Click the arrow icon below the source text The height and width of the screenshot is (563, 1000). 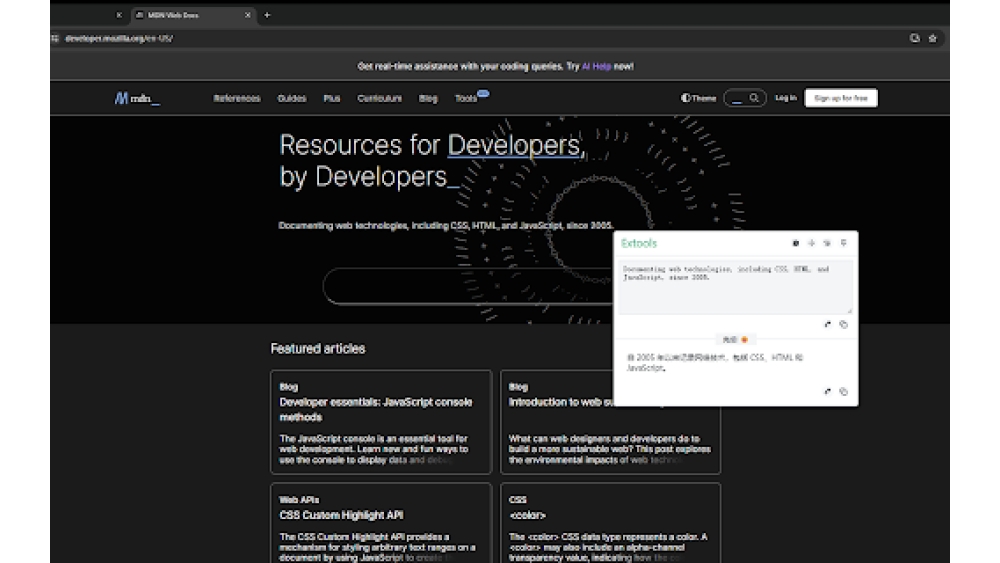828,325
